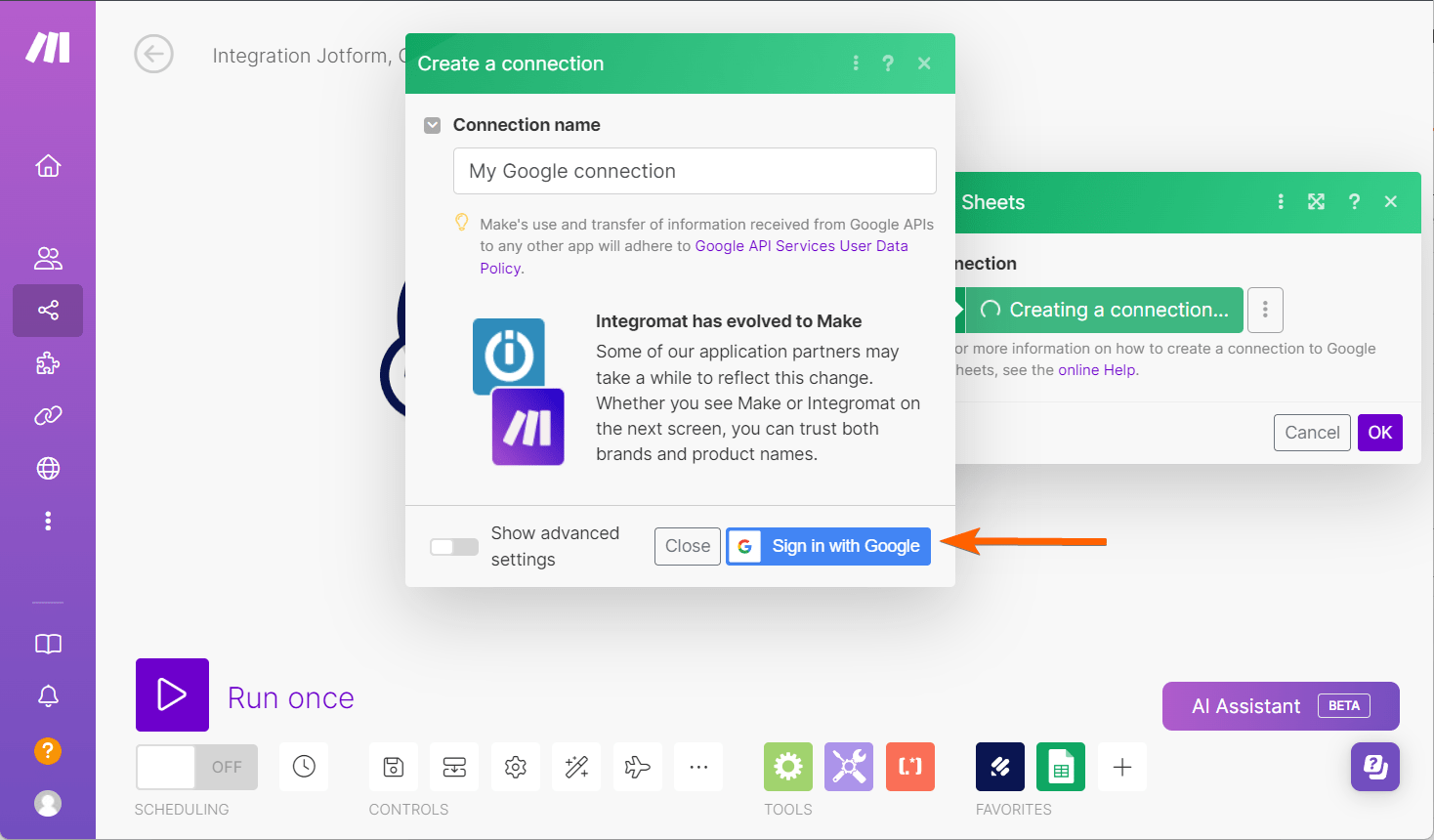The height and width of the screenshot is (840, 1434).
Task: Open user profile avatar
Action: 48,803
